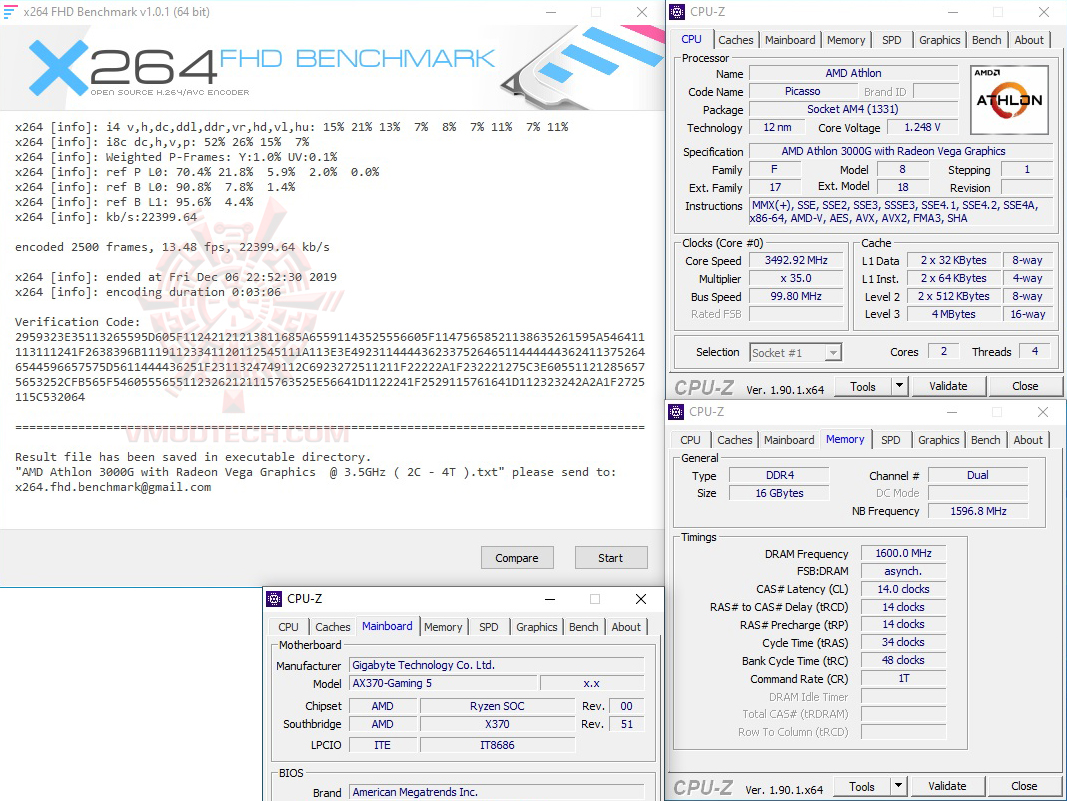Click the NB Frequency 1596.8 MHz value
1067x801 pixels.
point(979,511)
